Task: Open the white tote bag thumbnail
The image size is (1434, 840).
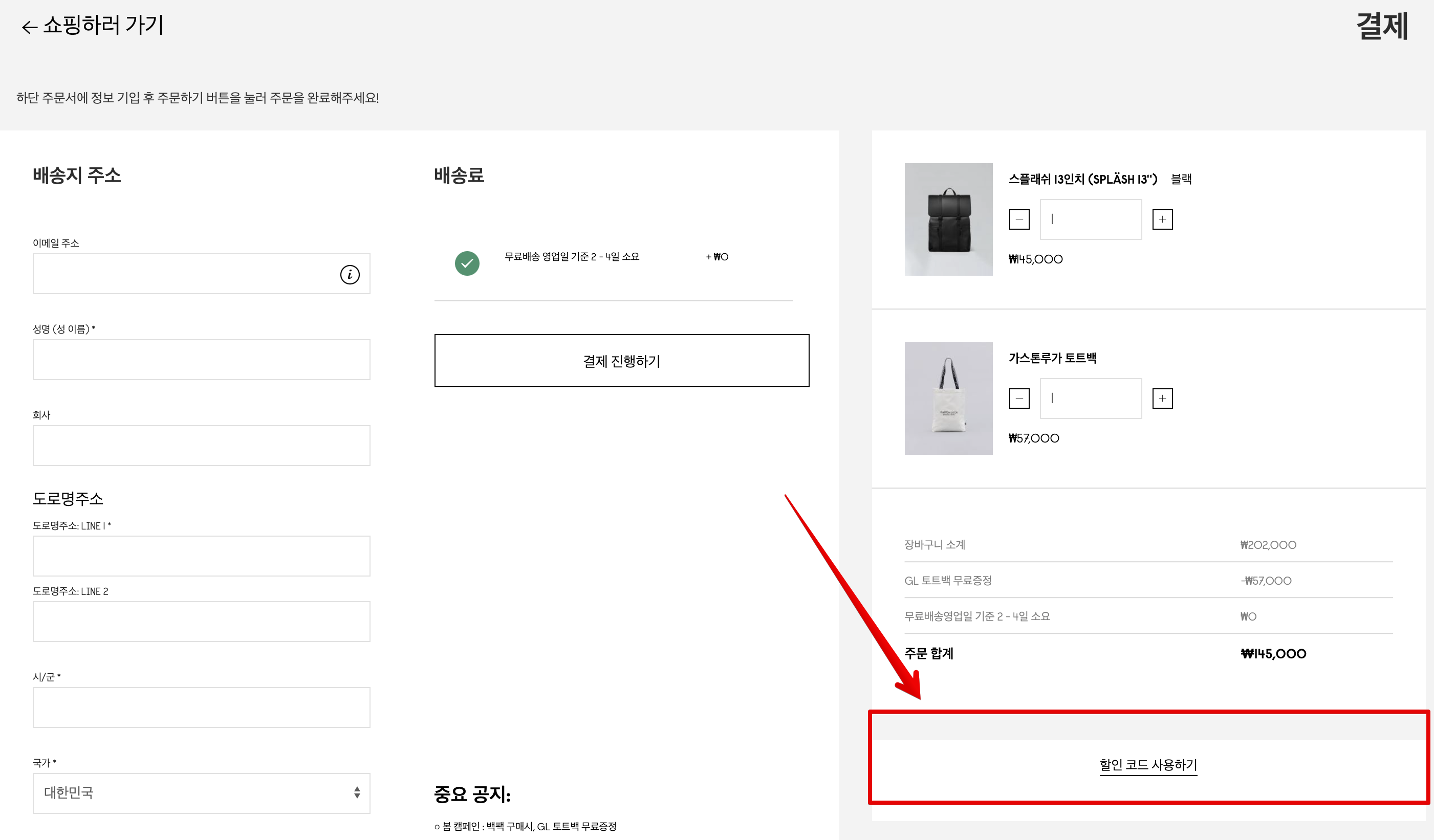Action: pos(948,399)
